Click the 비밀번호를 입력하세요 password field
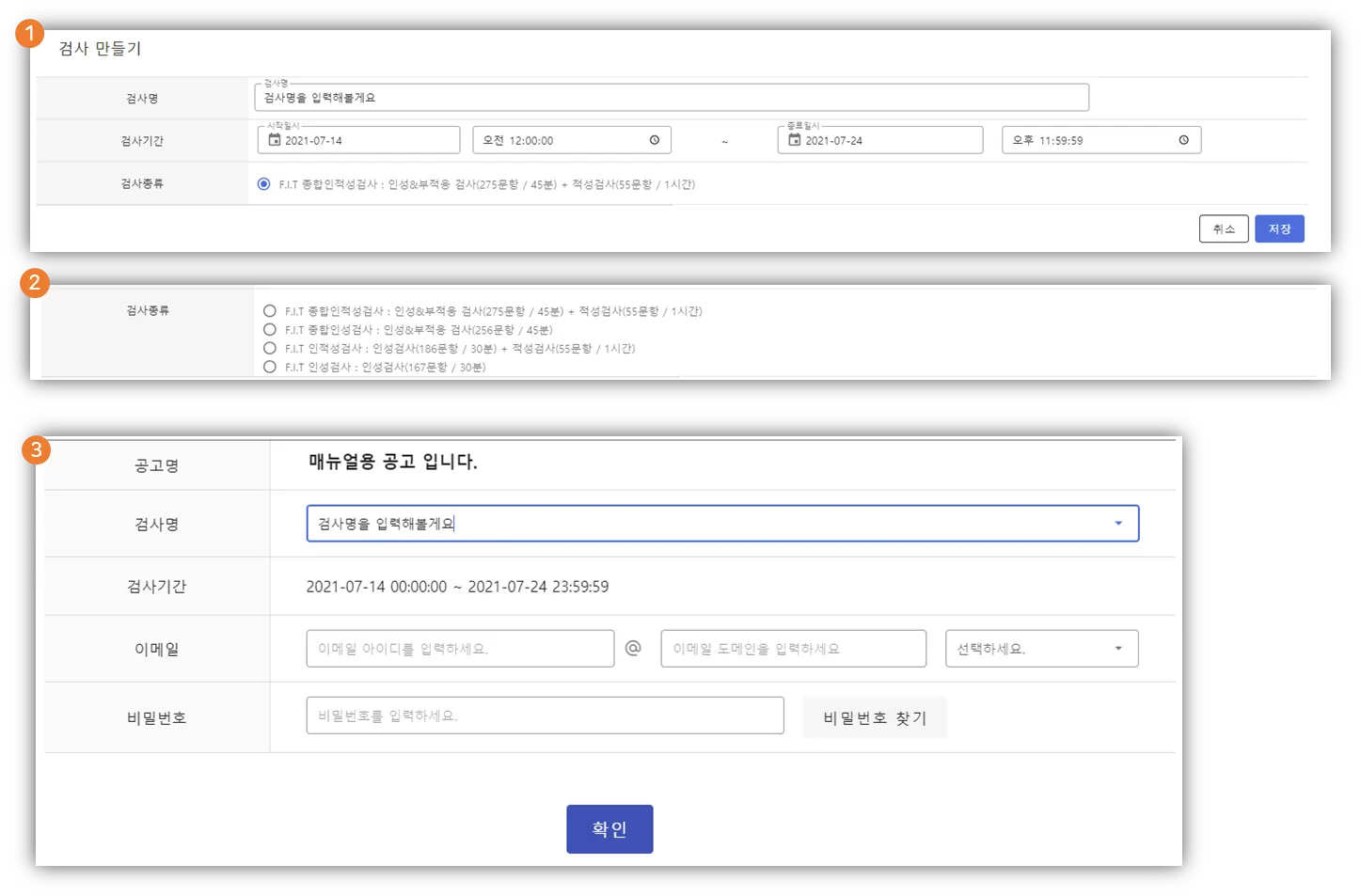The image size is (1361, 896). 546,715
